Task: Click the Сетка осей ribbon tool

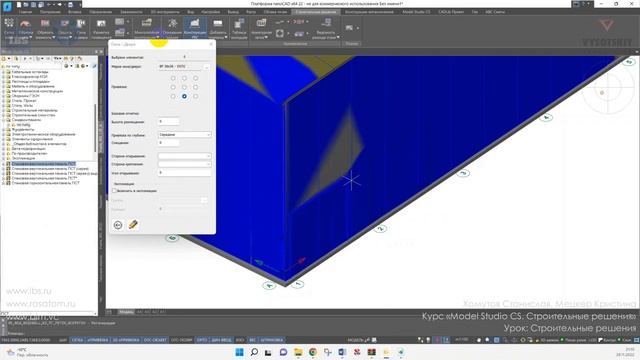Action: point(9,28)
